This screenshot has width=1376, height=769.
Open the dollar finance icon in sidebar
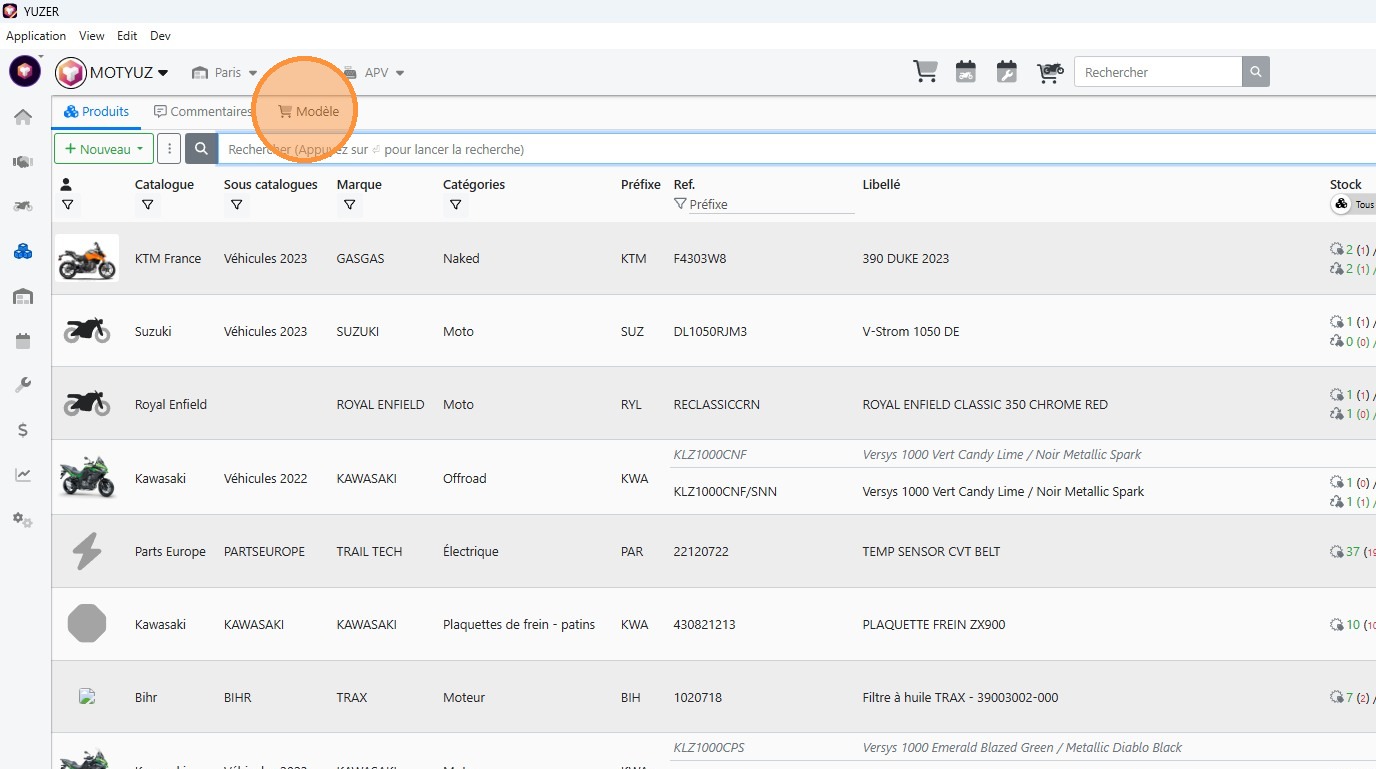coord(23,430)
